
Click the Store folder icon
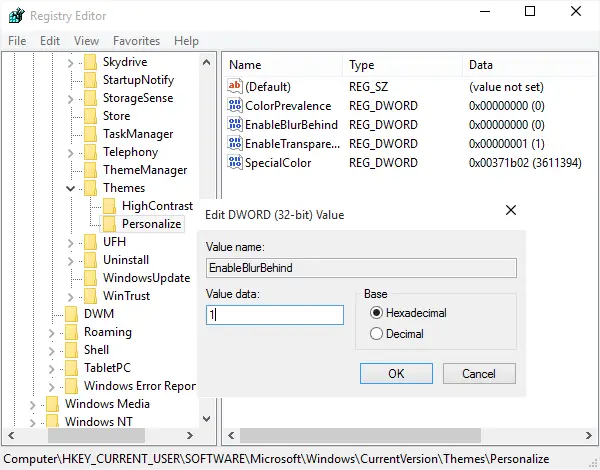pos(90,116)
